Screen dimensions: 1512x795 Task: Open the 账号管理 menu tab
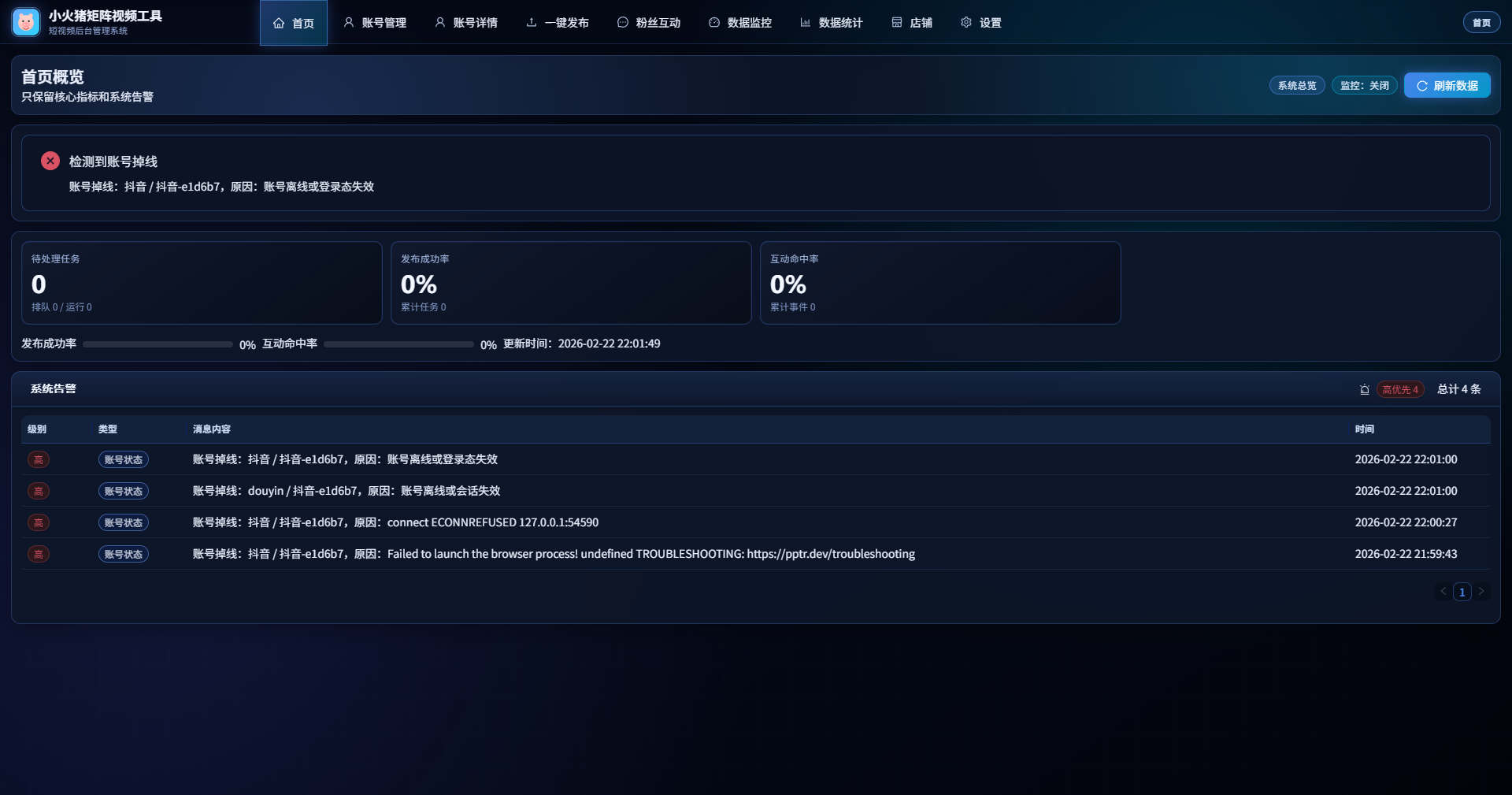(x=375, y=23)
